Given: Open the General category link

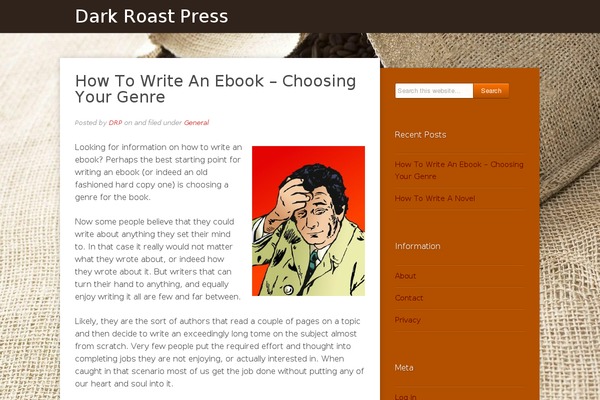Looking at the screenshot, I should [x=196, y=123].
